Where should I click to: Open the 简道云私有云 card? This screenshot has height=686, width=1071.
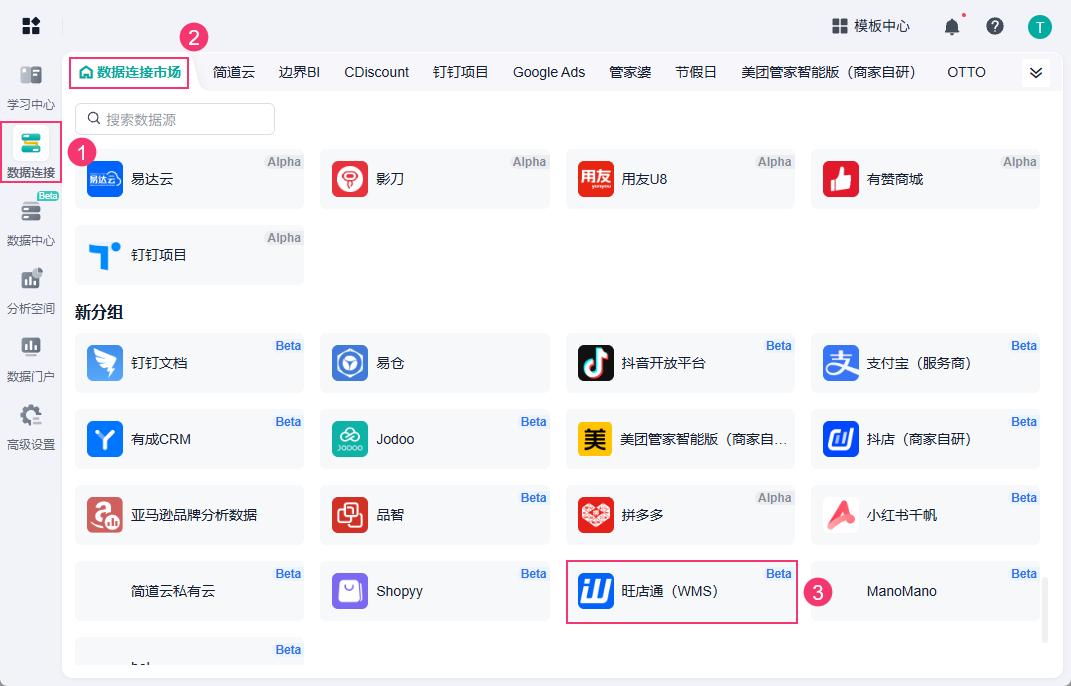pos(189,591)
